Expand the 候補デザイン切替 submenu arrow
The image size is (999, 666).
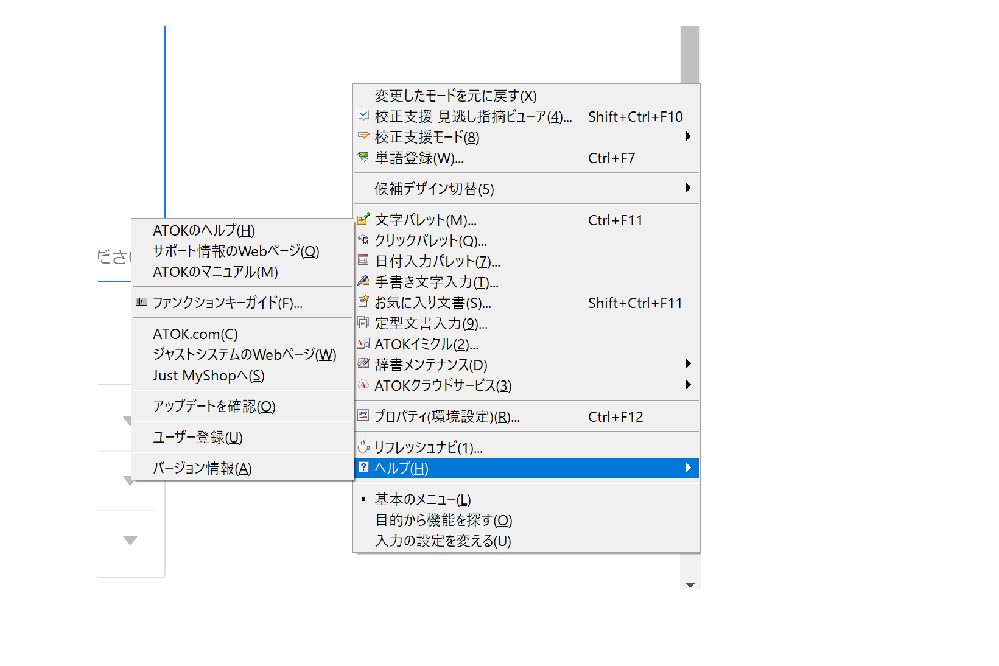pyautogui.click(x=687, y=188)
